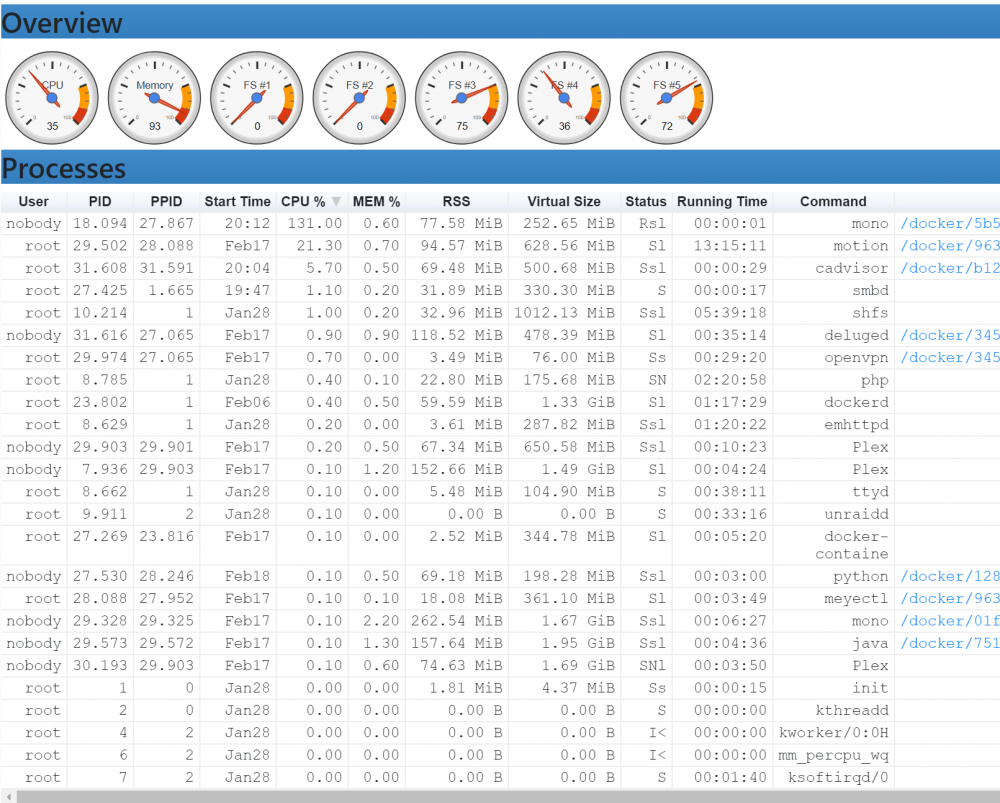Click the FS #3 gauge showing 75
The width and height of the screenshot is (1000, 803).
(x=462, y=98)
